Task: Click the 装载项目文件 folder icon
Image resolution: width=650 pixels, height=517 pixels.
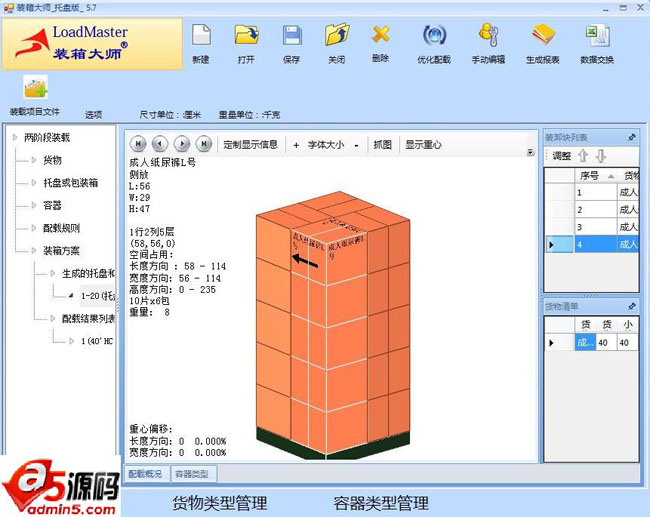Action: point(35,87)
